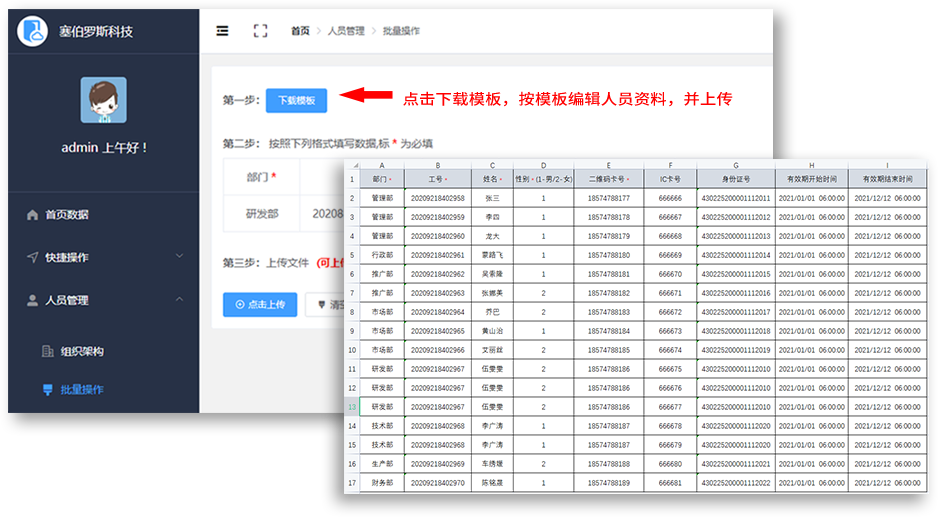Click the building icon beside 组织架构
The height and width of the screenshot is (517, 938).
click(47, 352)
